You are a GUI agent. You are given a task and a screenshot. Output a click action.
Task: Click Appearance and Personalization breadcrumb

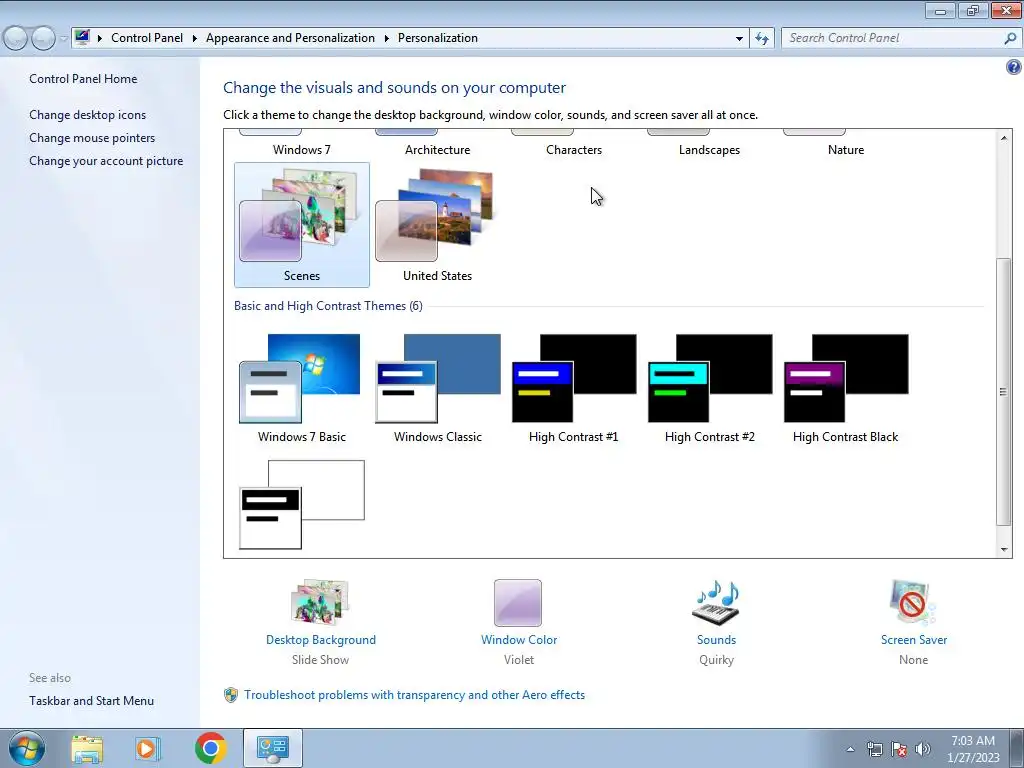[x=290, y=38]
